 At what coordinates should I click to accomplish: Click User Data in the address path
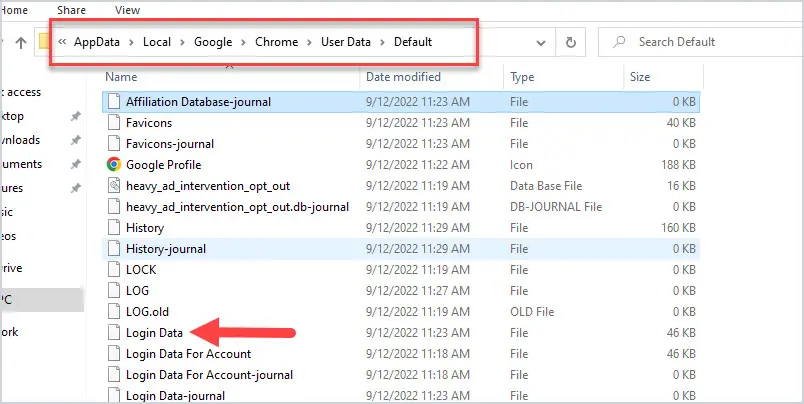(346, 42)
